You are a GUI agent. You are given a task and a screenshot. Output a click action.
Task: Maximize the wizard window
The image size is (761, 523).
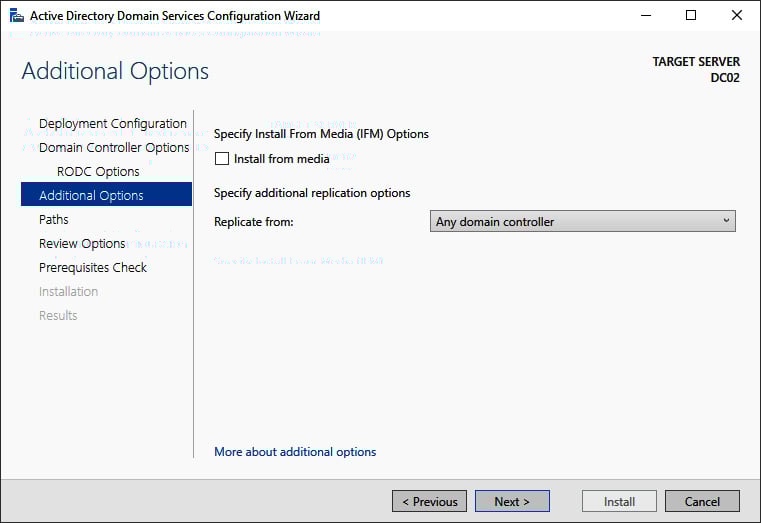pos(691,16)
